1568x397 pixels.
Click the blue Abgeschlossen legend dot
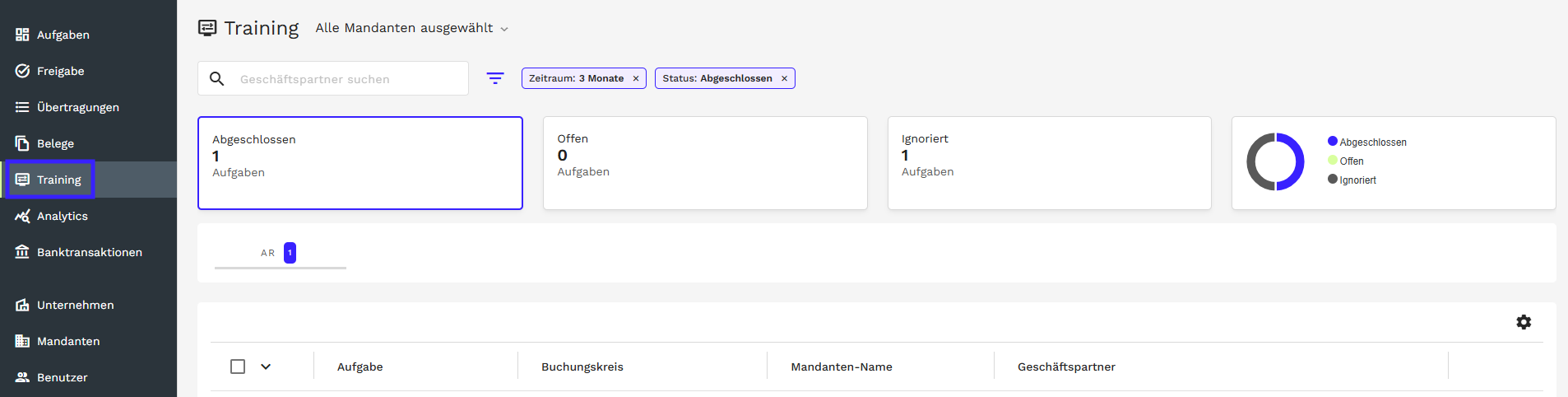click(1333, 142)
